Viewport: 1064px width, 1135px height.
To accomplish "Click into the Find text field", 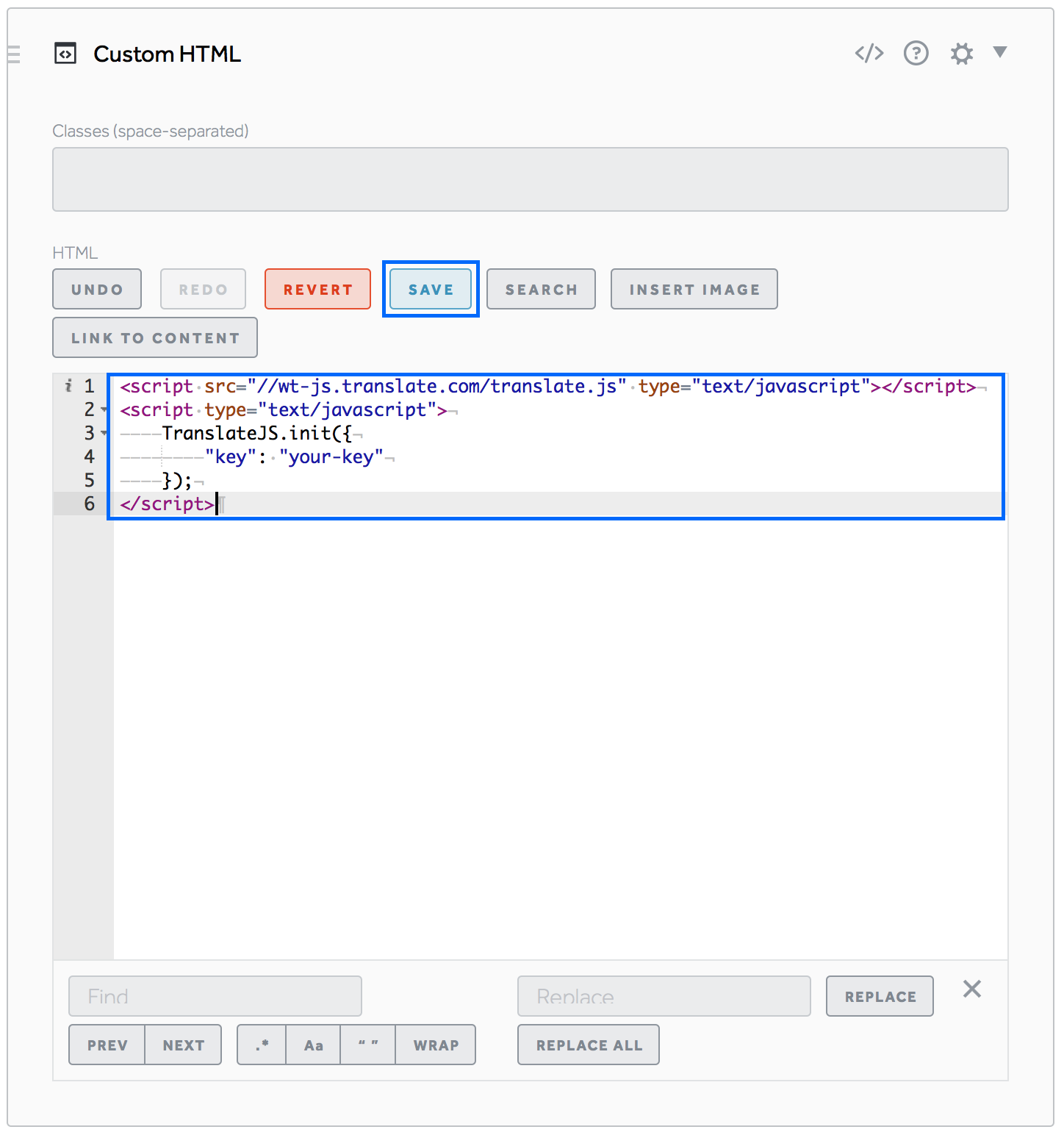I will tap(215, 996).
